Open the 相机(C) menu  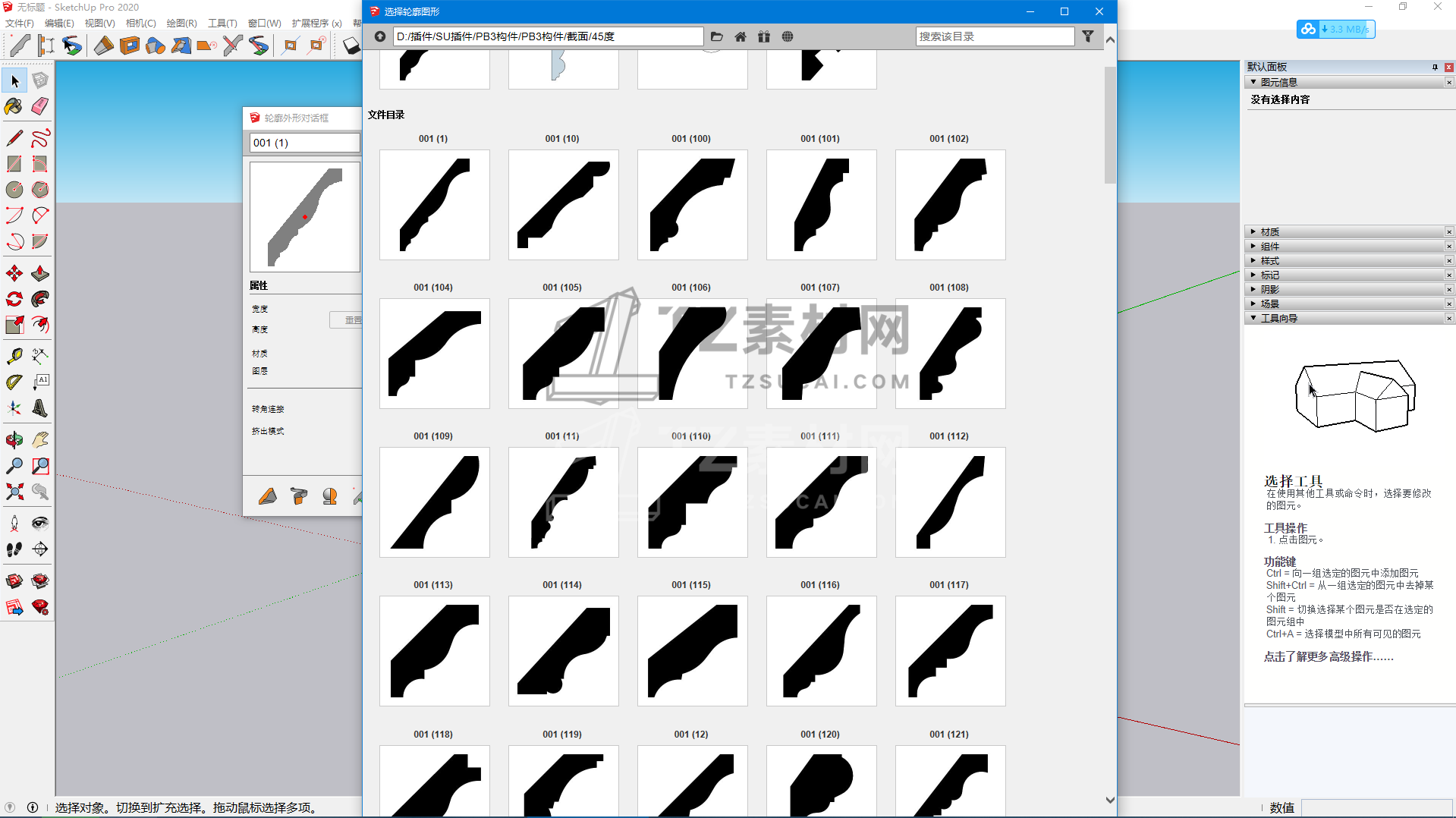(140, 24)
